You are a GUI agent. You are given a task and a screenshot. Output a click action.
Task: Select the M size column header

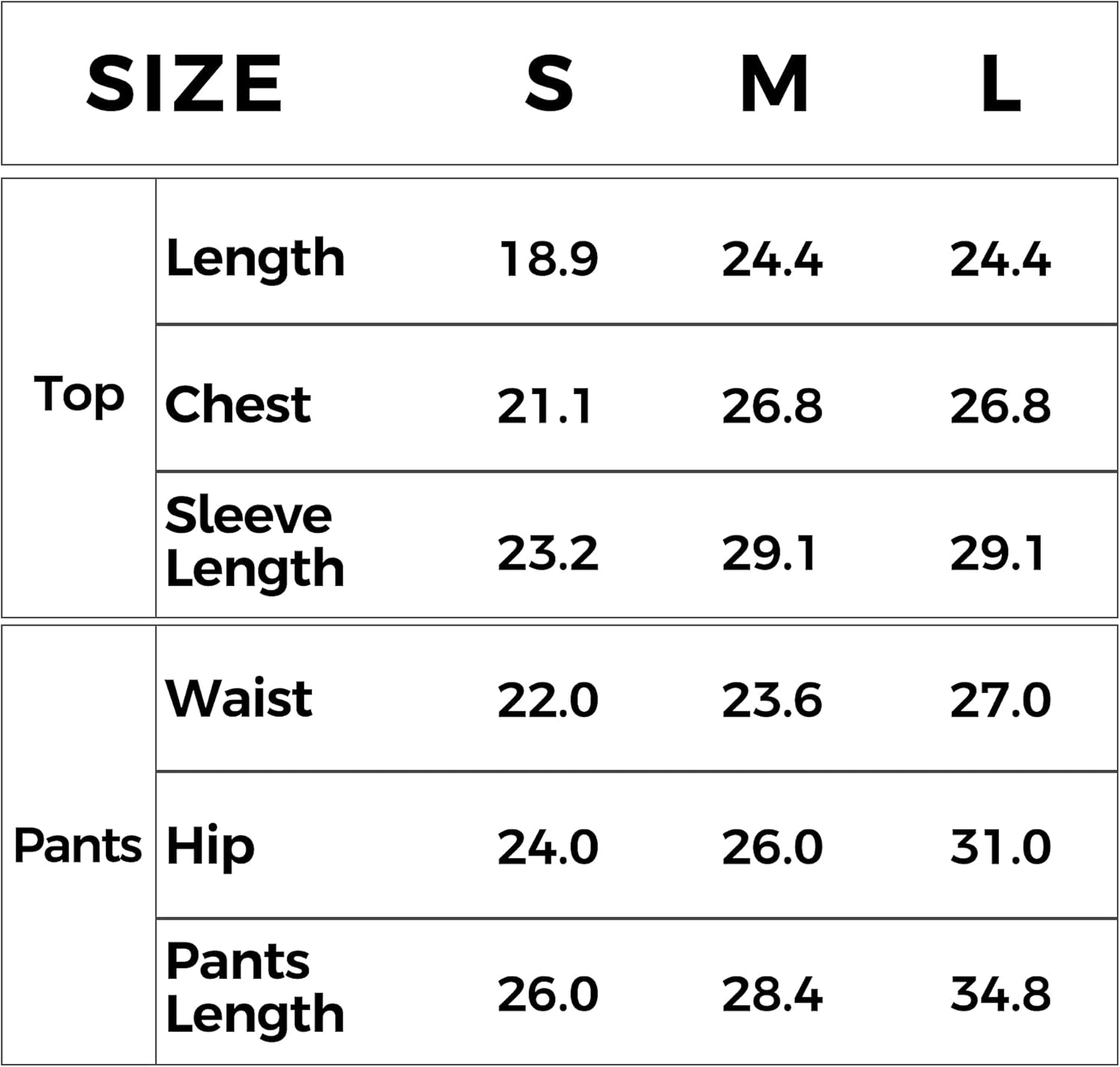tap(774, 84)
